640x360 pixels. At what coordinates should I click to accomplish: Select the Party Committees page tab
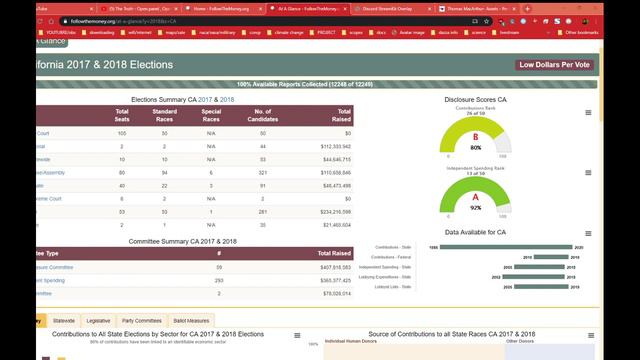pyautogui.click(x=142, y=321)
